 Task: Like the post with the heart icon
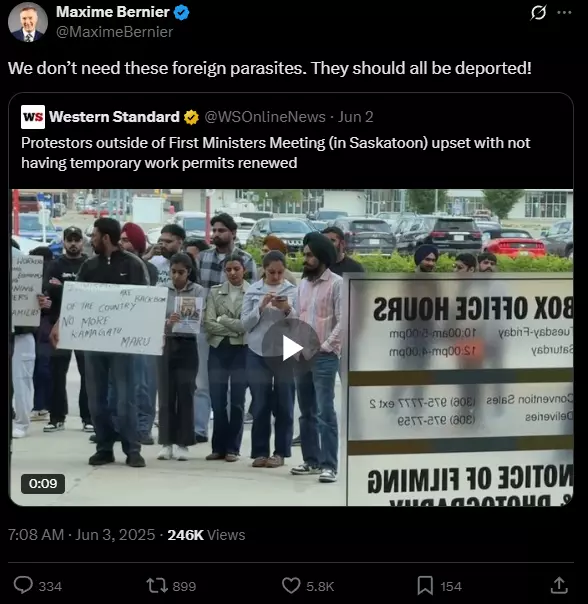pyautogui.click(x=291, y=586)
